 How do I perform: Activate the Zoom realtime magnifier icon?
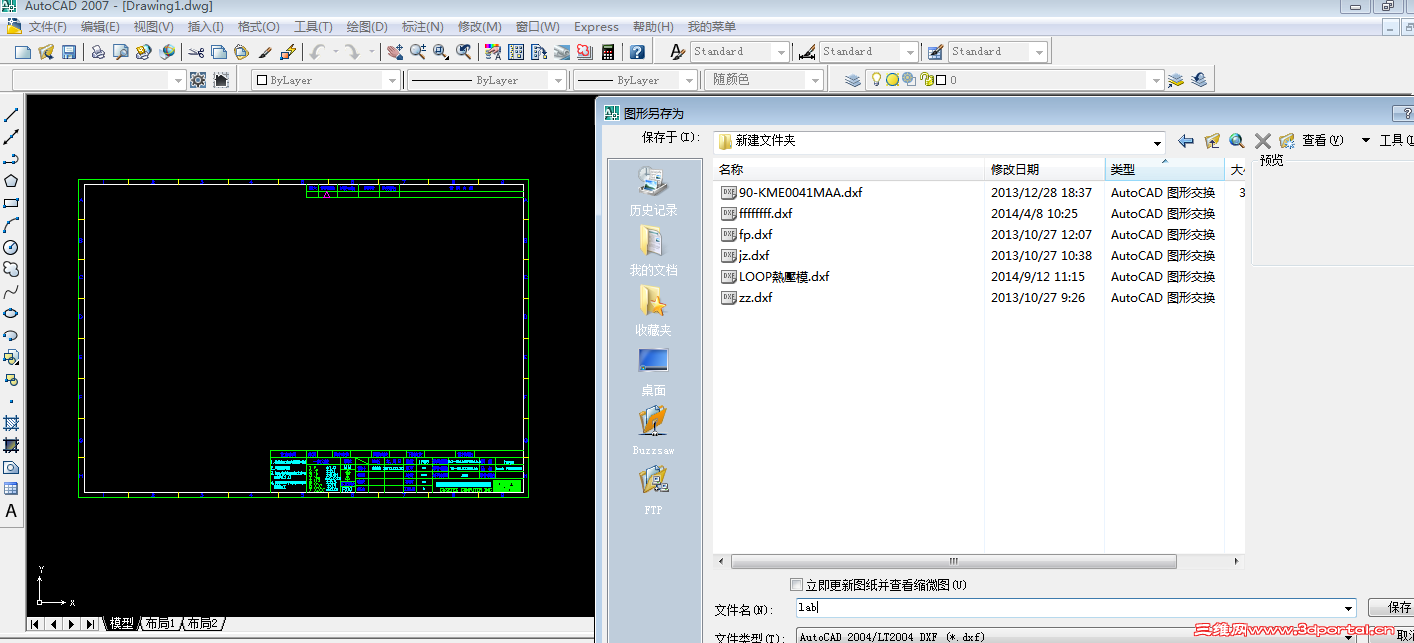[417, 52]
